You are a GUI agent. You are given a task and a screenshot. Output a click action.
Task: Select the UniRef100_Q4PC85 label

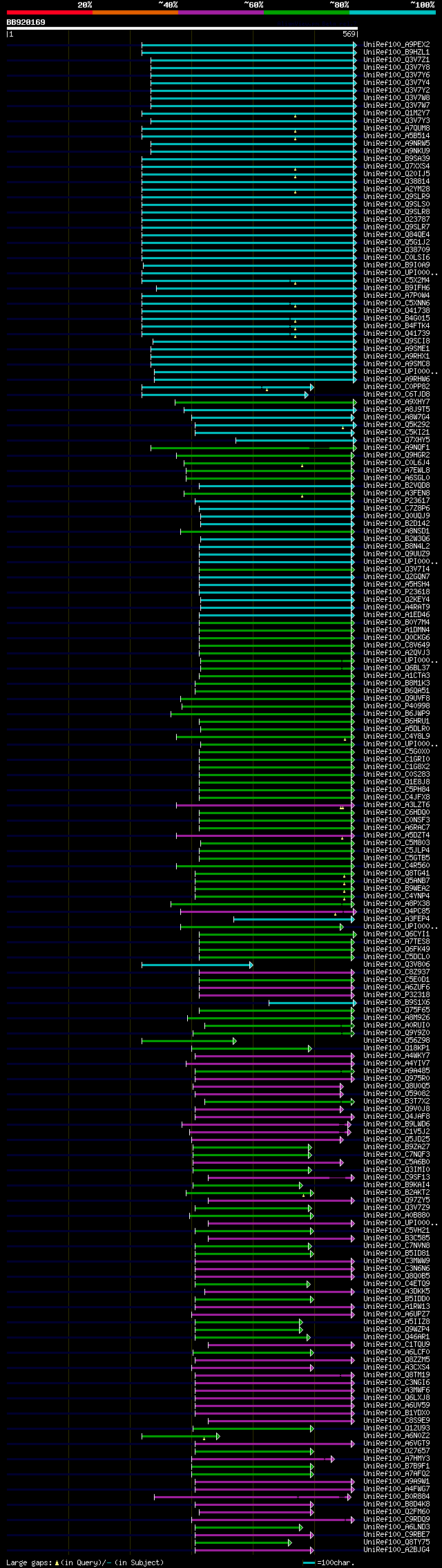point(396,911)
